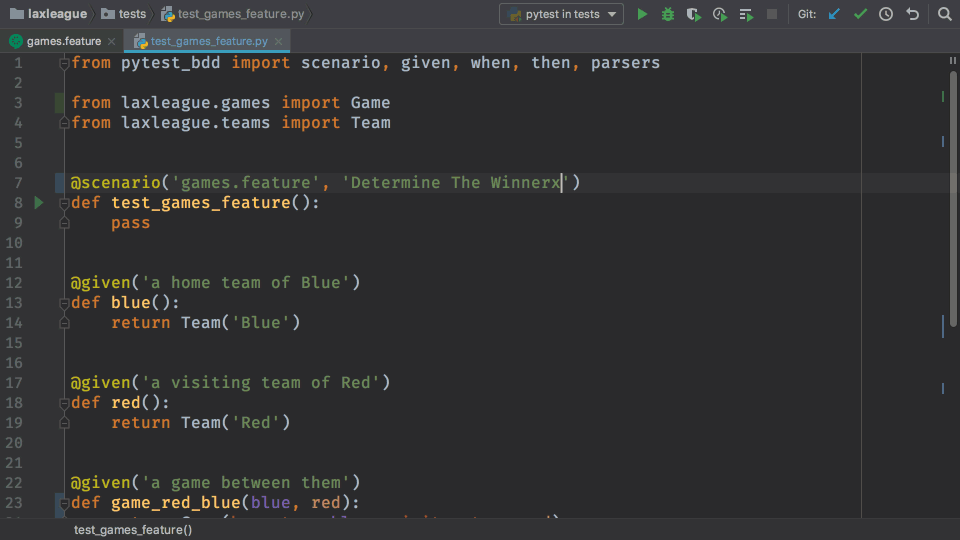Click the stop square button

coord(772,14)
